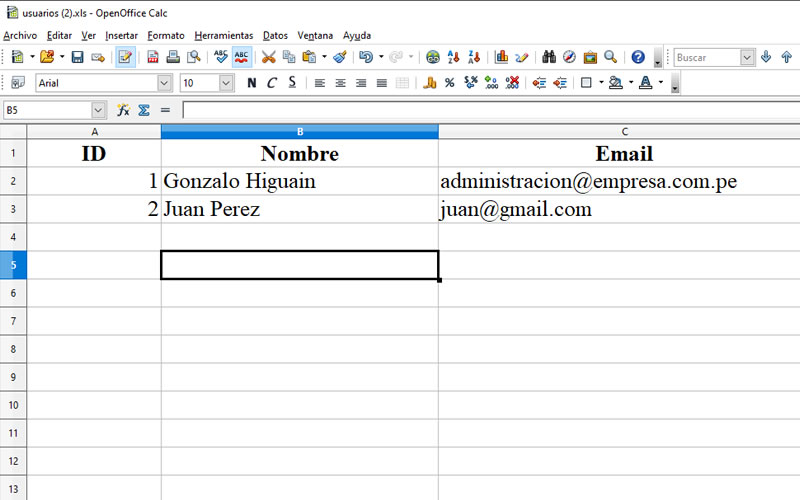Open the Navigator compass icon
The width and height of the screenshot is (800, 500).
[x=569, y=57]
